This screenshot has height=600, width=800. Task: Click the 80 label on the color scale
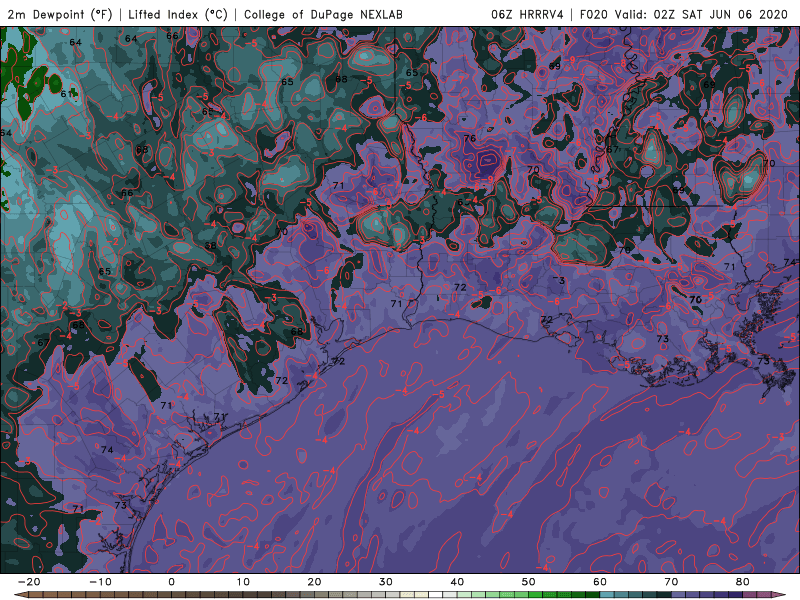point(743,582)
